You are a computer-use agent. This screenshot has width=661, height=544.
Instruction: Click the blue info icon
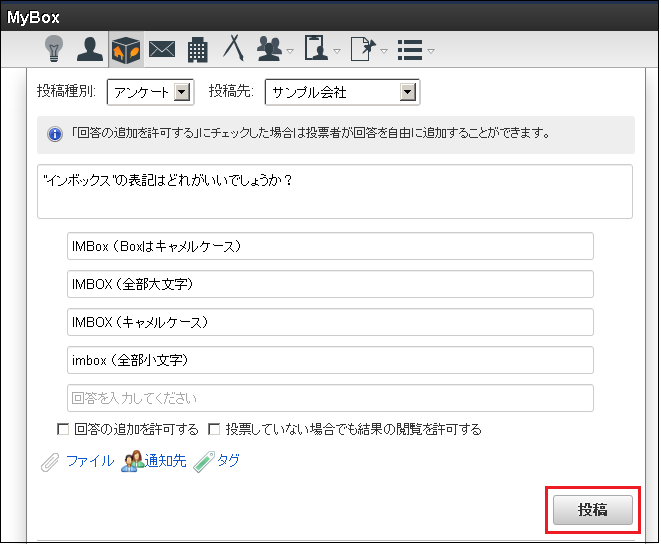(x=55, y=134)
